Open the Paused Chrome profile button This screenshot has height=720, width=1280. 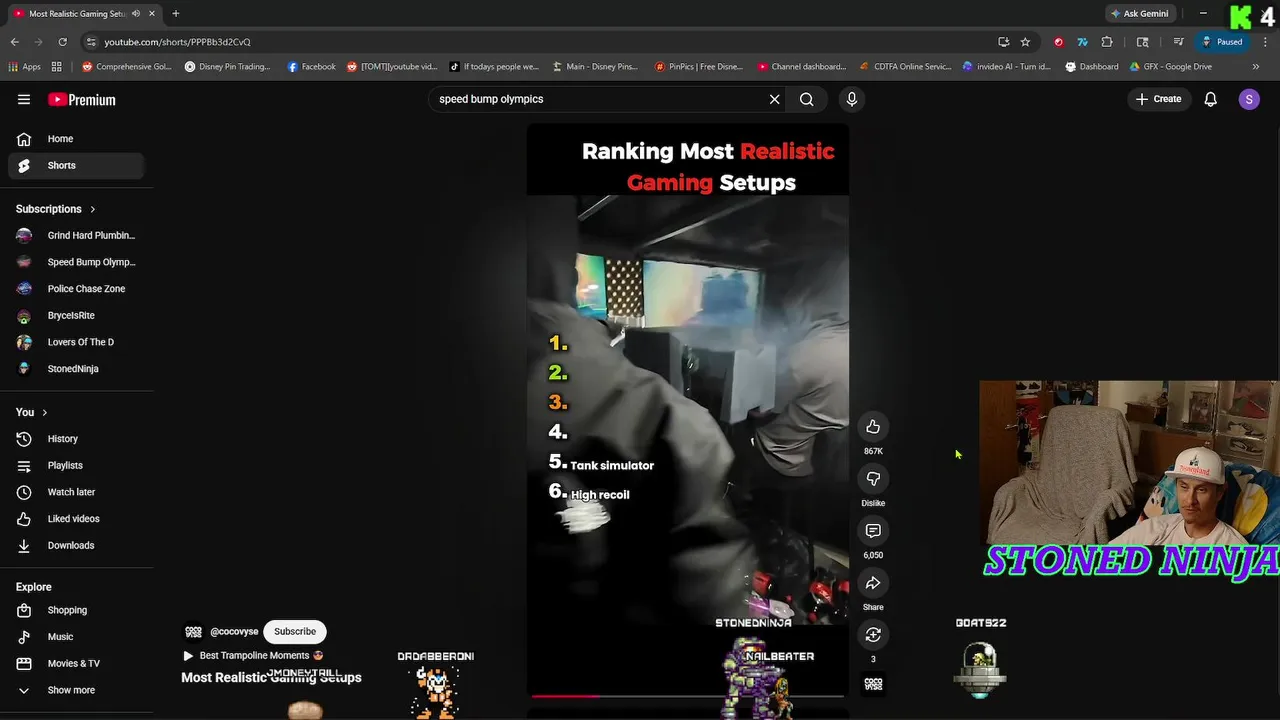tap(1222, 42)
